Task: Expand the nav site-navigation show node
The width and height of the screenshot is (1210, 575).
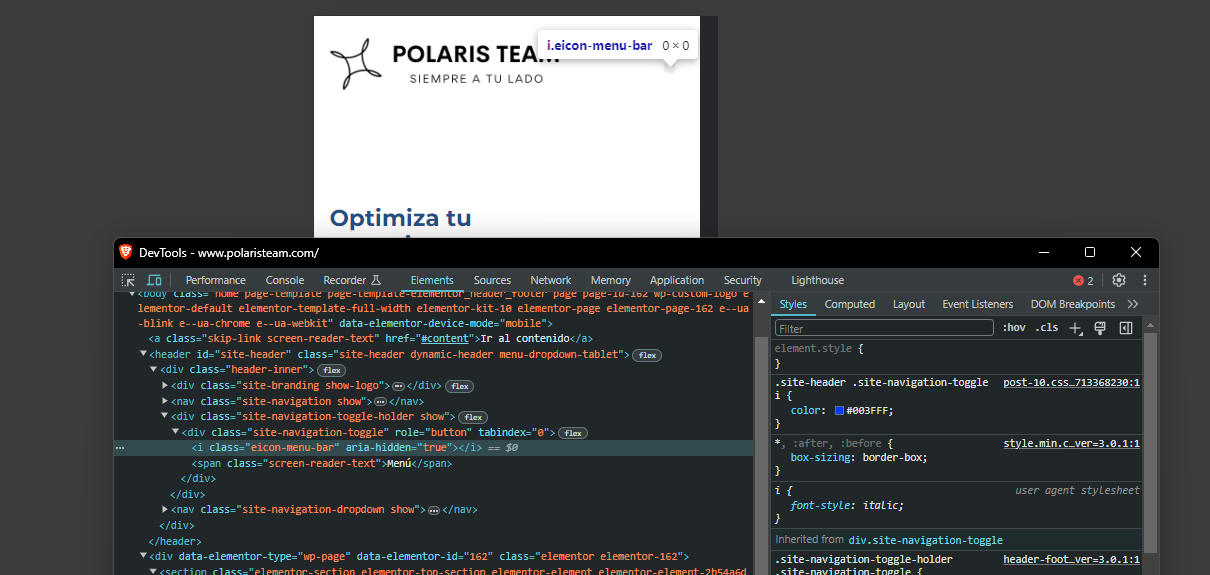Action: coord(165,401)
